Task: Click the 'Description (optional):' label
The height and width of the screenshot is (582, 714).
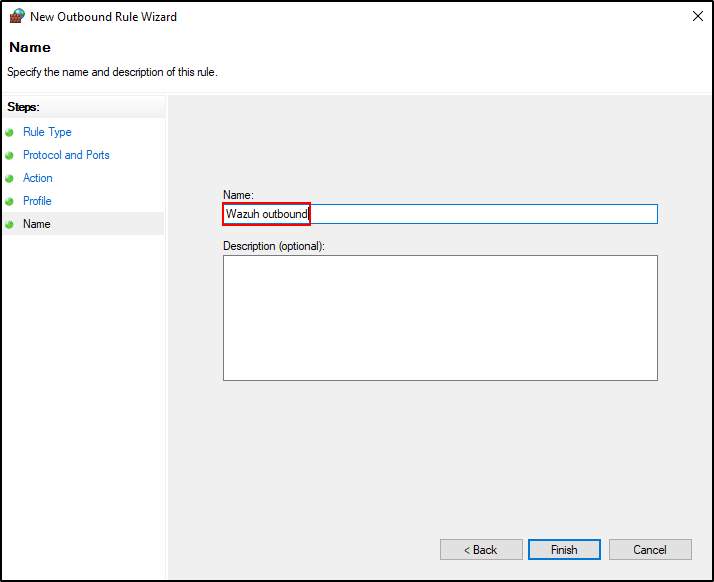Action: tap(274, 246)
